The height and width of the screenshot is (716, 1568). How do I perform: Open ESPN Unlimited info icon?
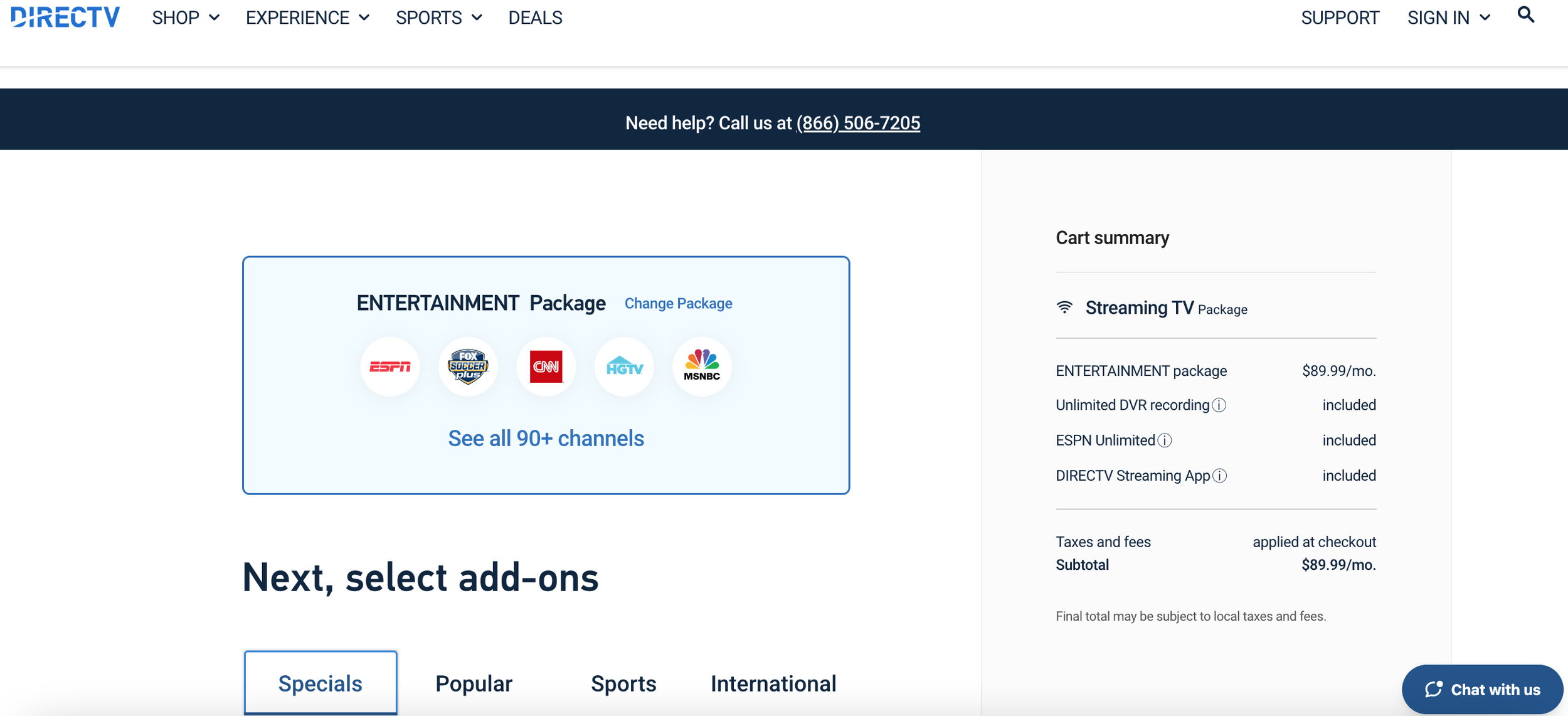tap(1165, 441)
